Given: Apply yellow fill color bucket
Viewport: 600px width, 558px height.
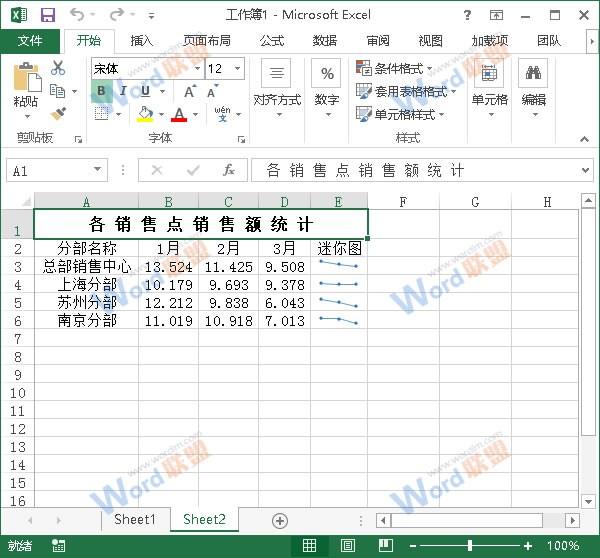Looking at the screenshot, I should (x=145, y=114).
